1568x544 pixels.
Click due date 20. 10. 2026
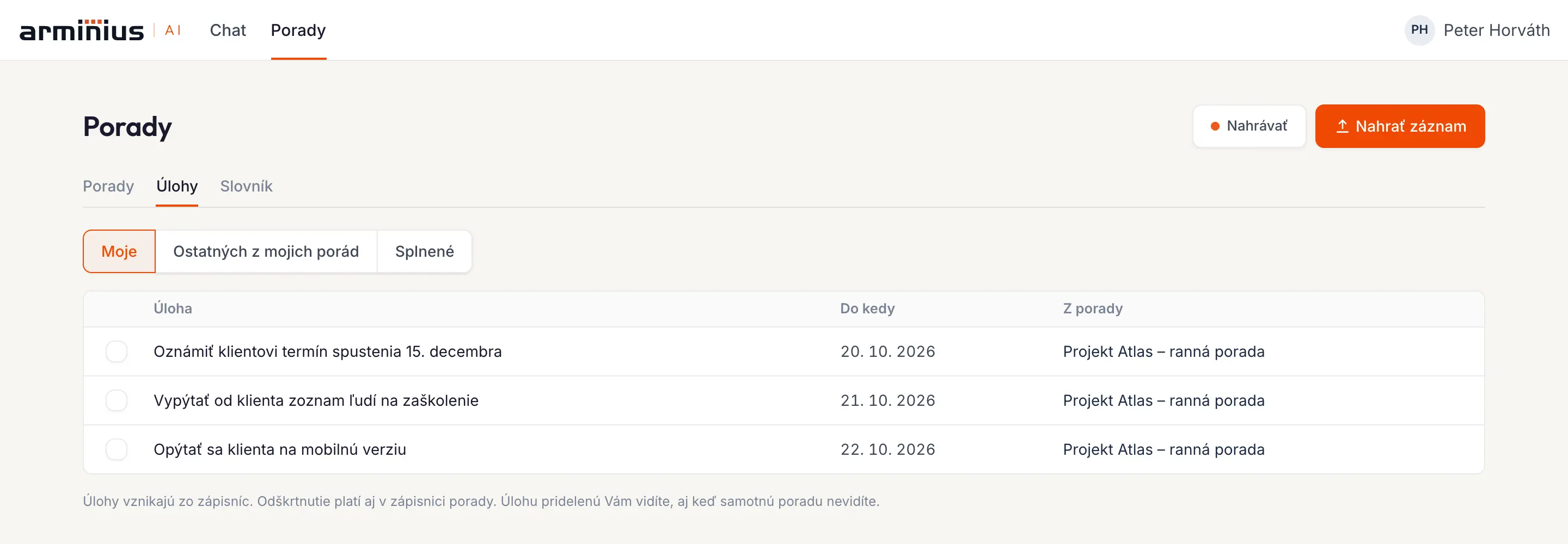click(887, 351)
